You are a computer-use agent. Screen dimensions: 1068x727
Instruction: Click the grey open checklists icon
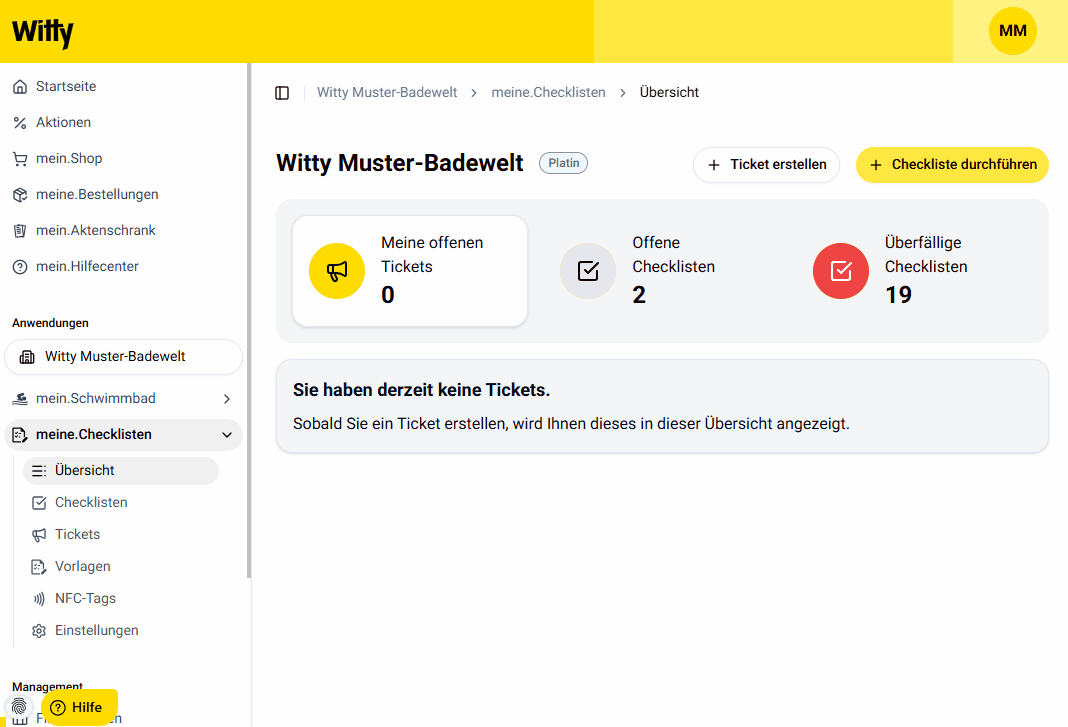588,271
